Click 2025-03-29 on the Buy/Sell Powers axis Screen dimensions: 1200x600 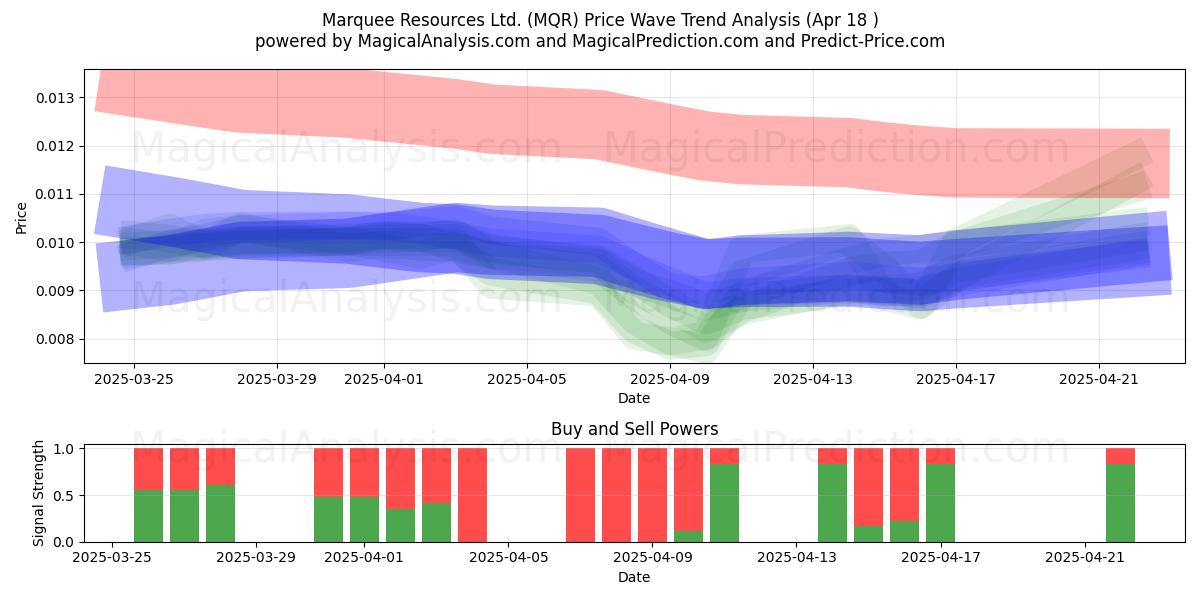point(257,558)
